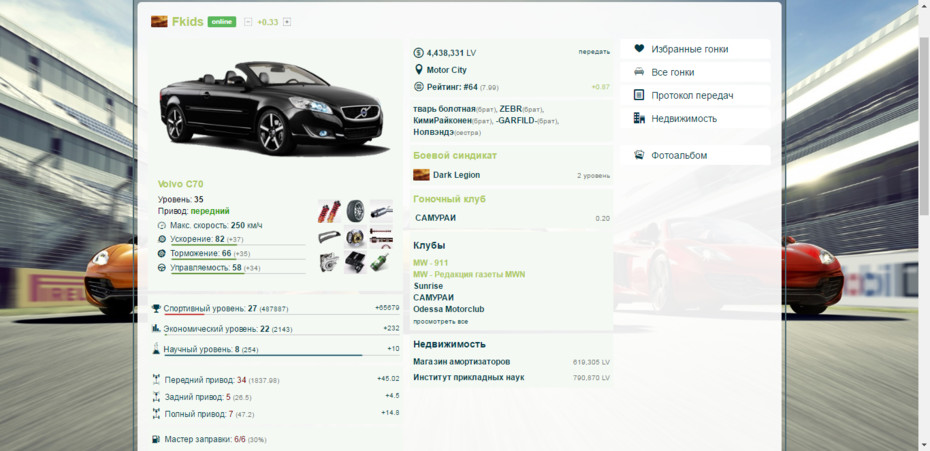This screenshot has height=451, width=930.
Task: Click the black ECU chip part icon
Action: (355, 262)
